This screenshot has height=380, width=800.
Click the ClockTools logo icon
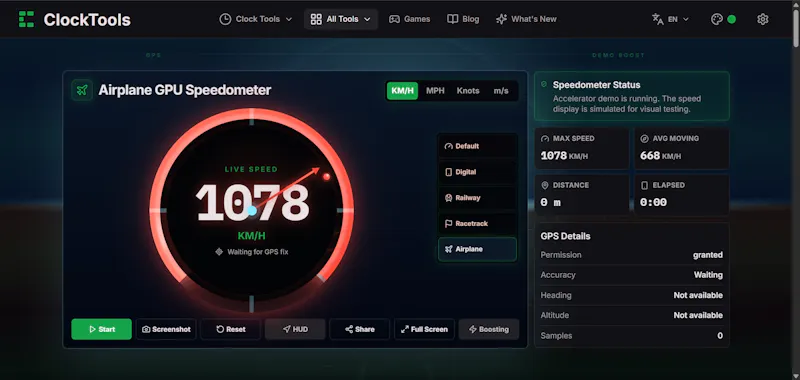pos(26,19)
